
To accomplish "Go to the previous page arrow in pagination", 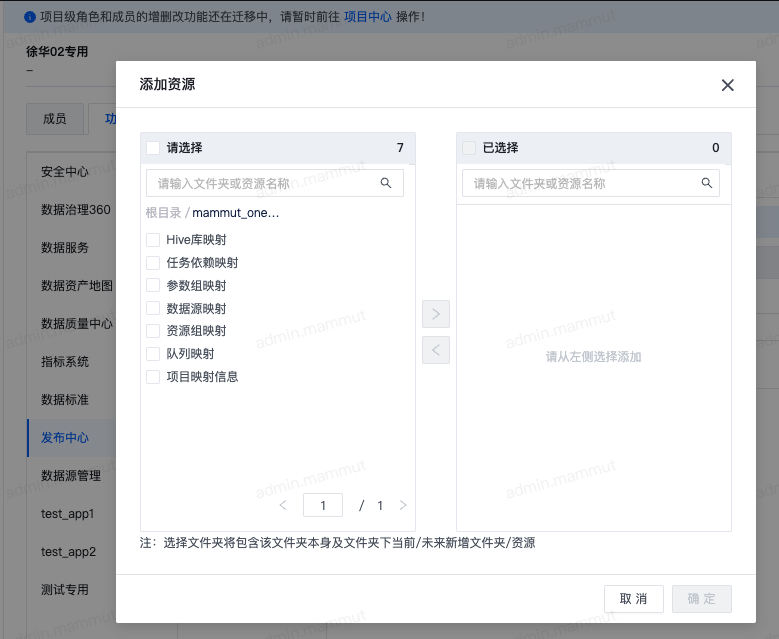I will pos(283,505).
